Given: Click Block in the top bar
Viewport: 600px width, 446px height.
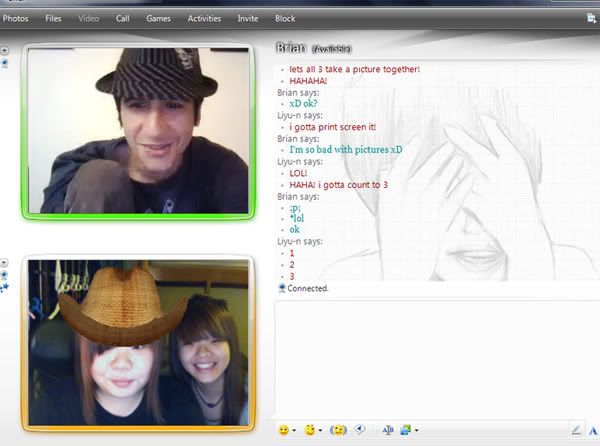Looking at the screenshot, I should pyautogui.click(x=285, y=18).
